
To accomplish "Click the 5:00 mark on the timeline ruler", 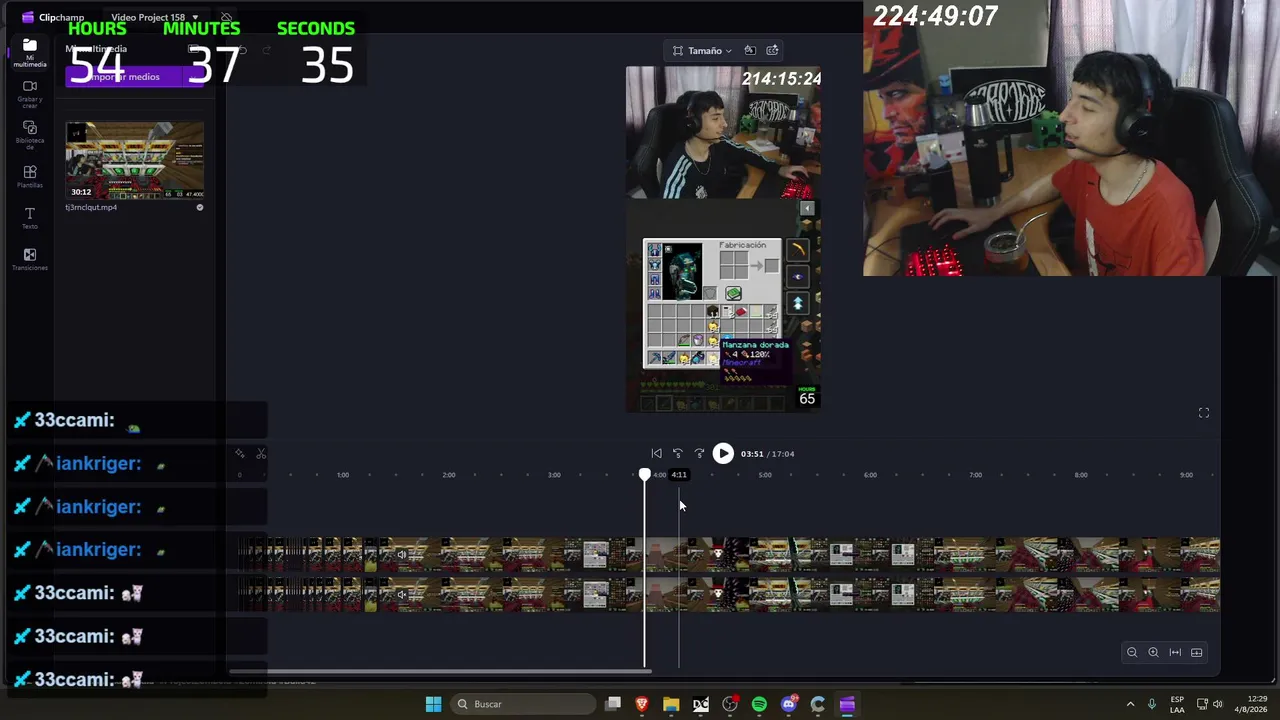I will (765, 475).
